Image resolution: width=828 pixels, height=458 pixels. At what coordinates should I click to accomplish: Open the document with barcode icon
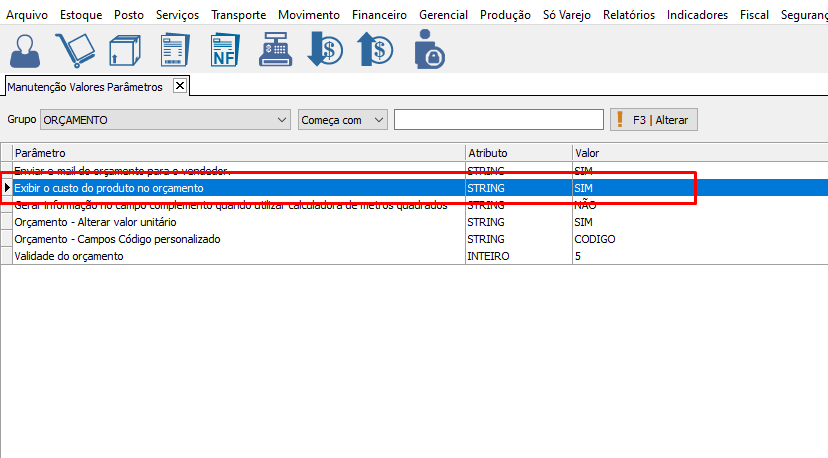(x=175, y=50)
